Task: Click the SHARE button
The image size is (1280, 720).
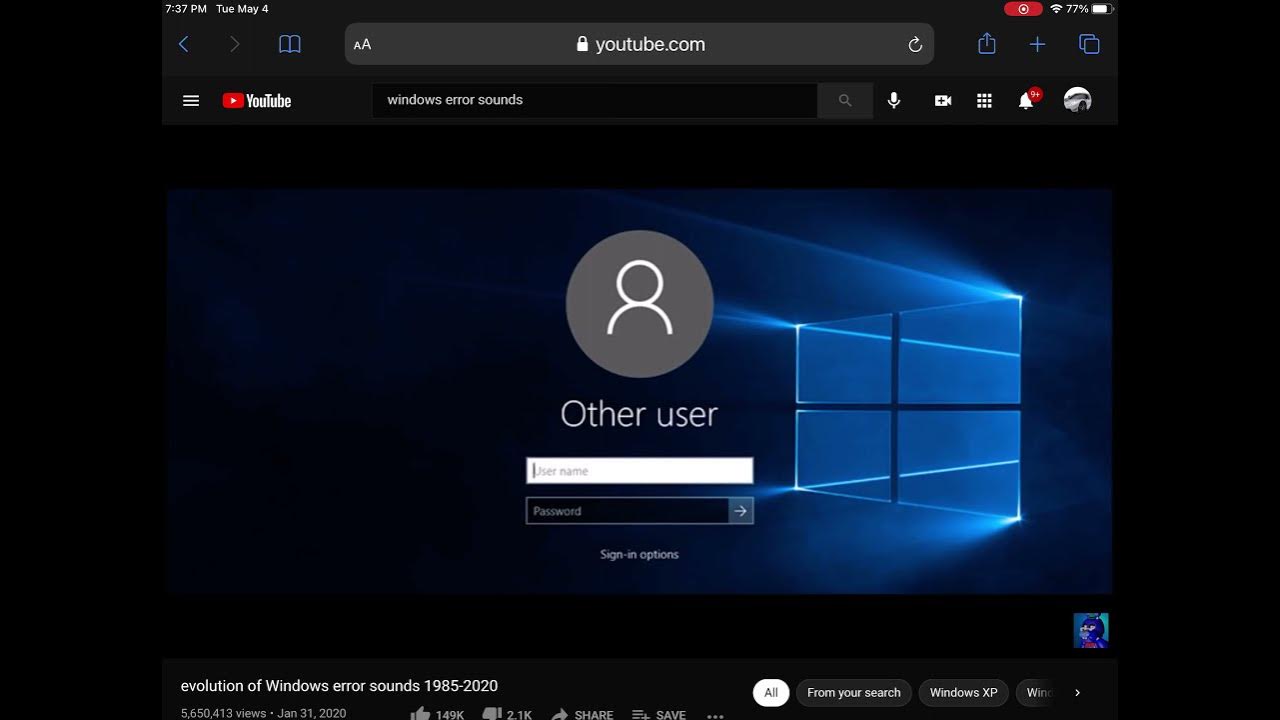Action: point(582,714)
